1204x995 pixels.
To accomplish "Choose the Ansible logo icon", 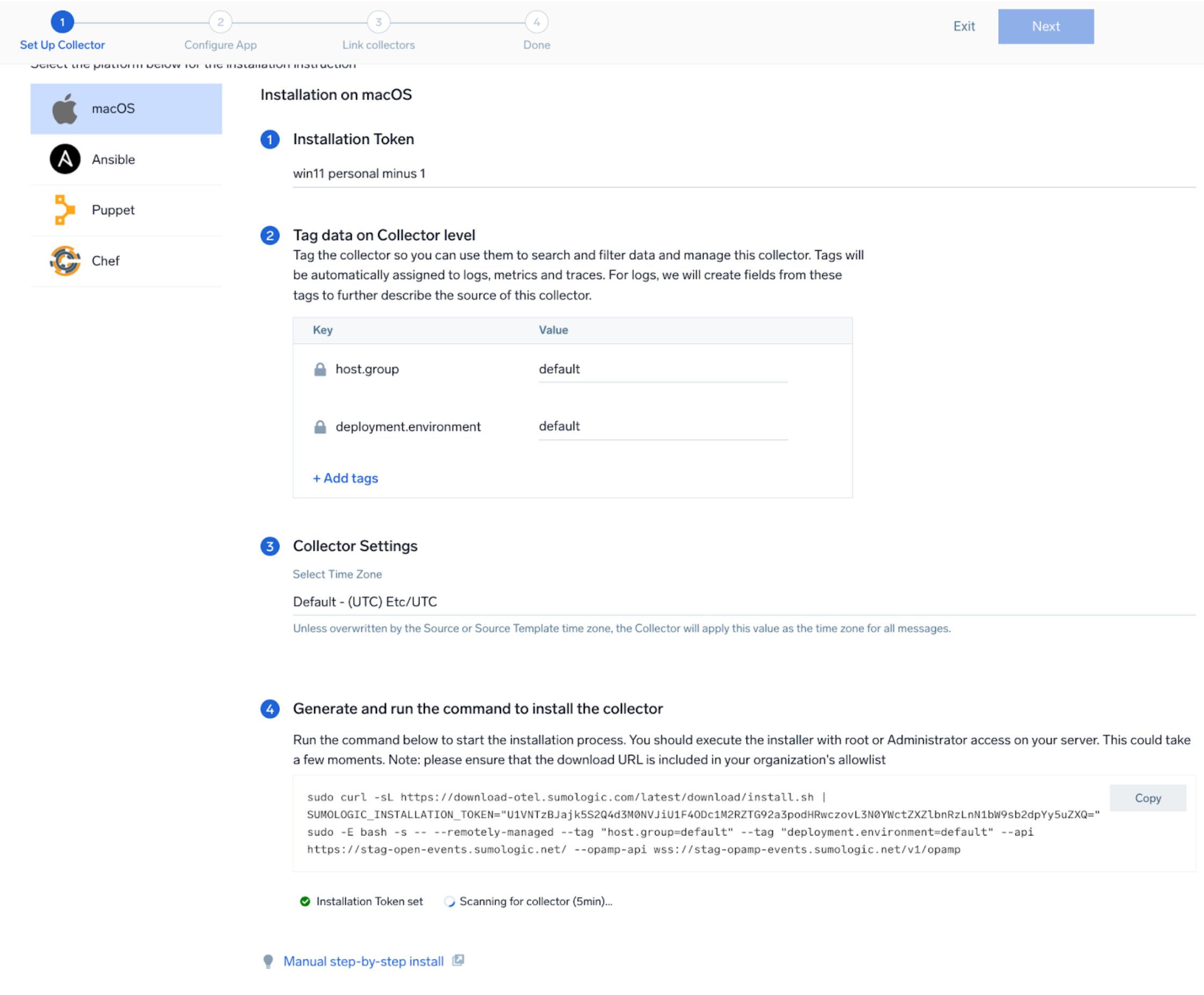I will pyautogui.click(x=65, y=160).
